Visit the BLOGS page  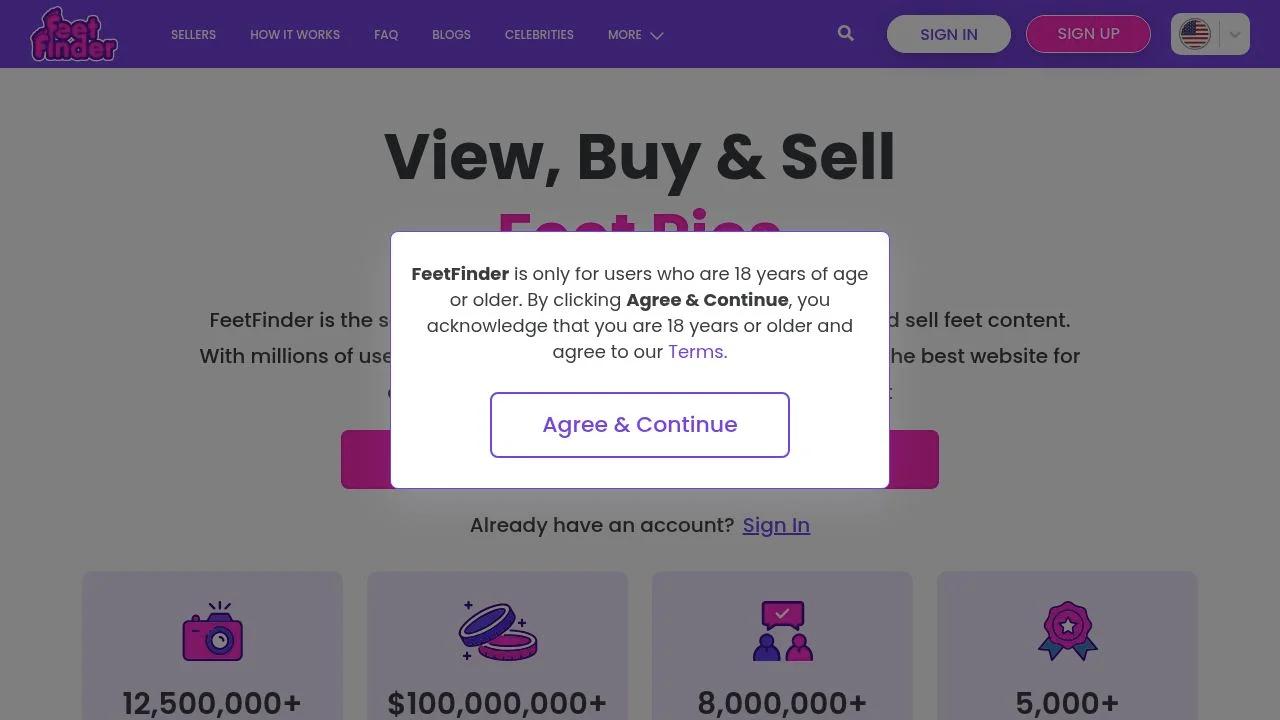click(450, 35)
